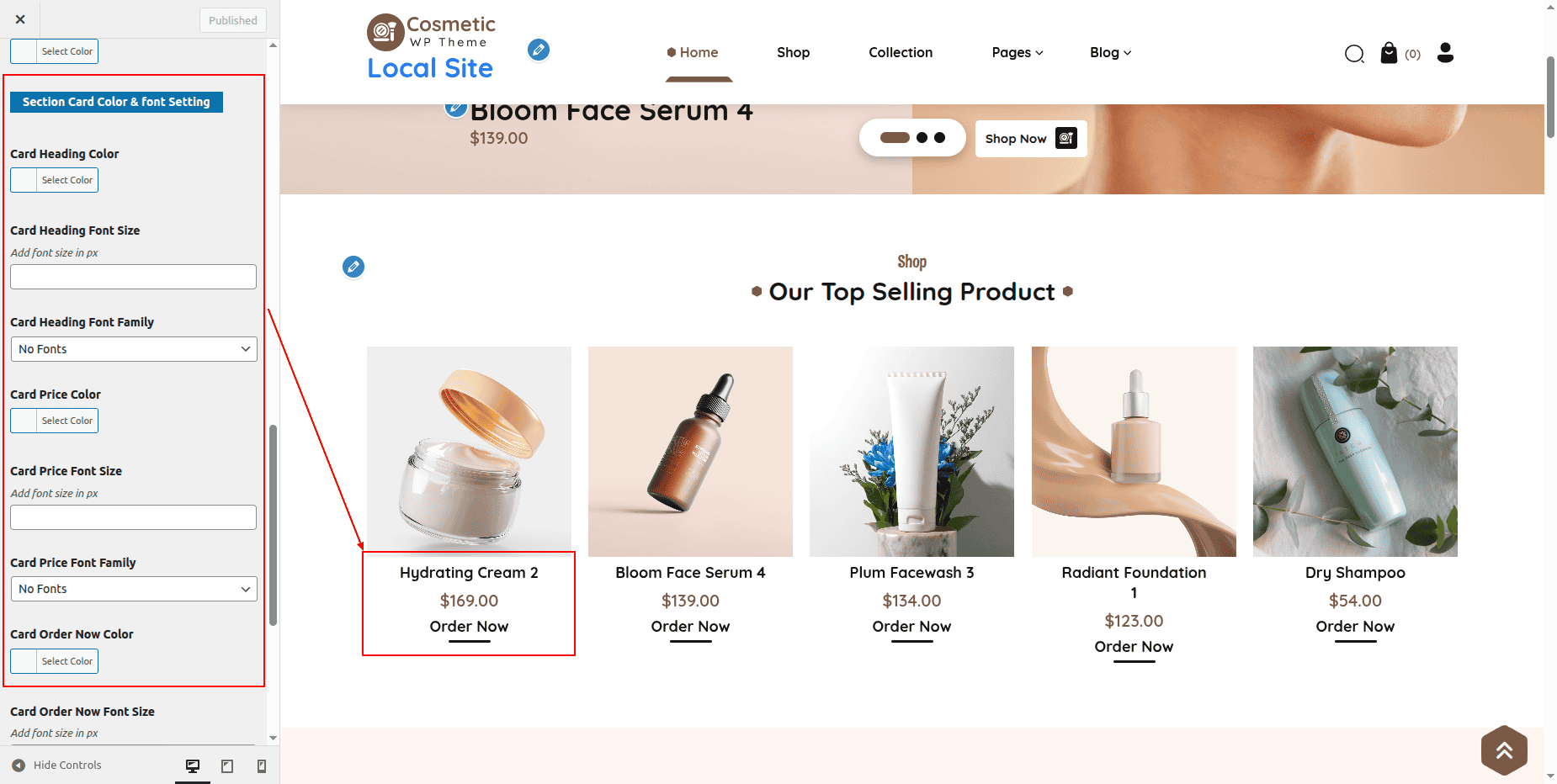Click Order Now under Hydrating Cream 2
Viewport: 1557px width, 784px height.
pos(469,627)
